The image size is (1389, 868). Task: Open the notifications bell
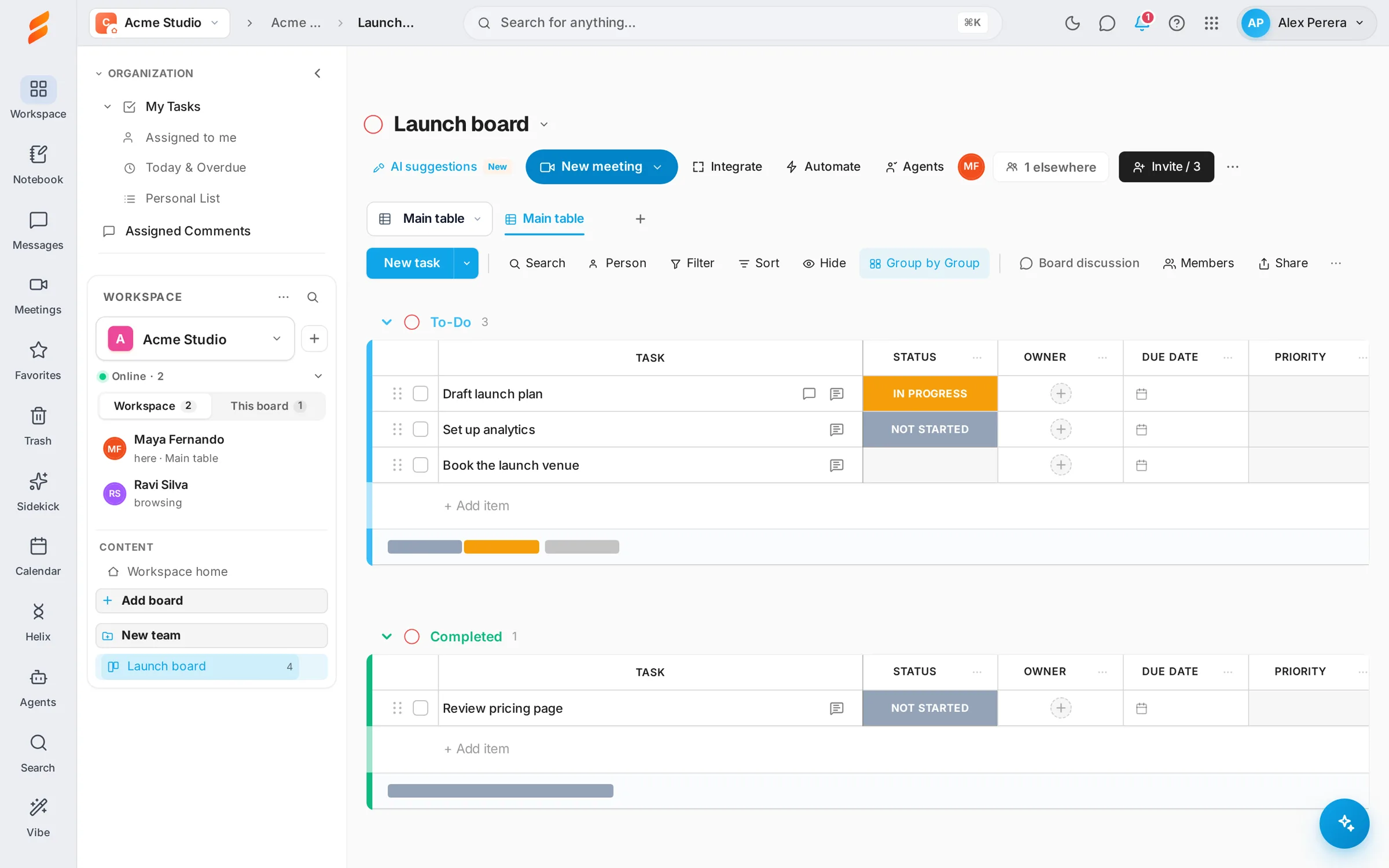click(1142, 23)
